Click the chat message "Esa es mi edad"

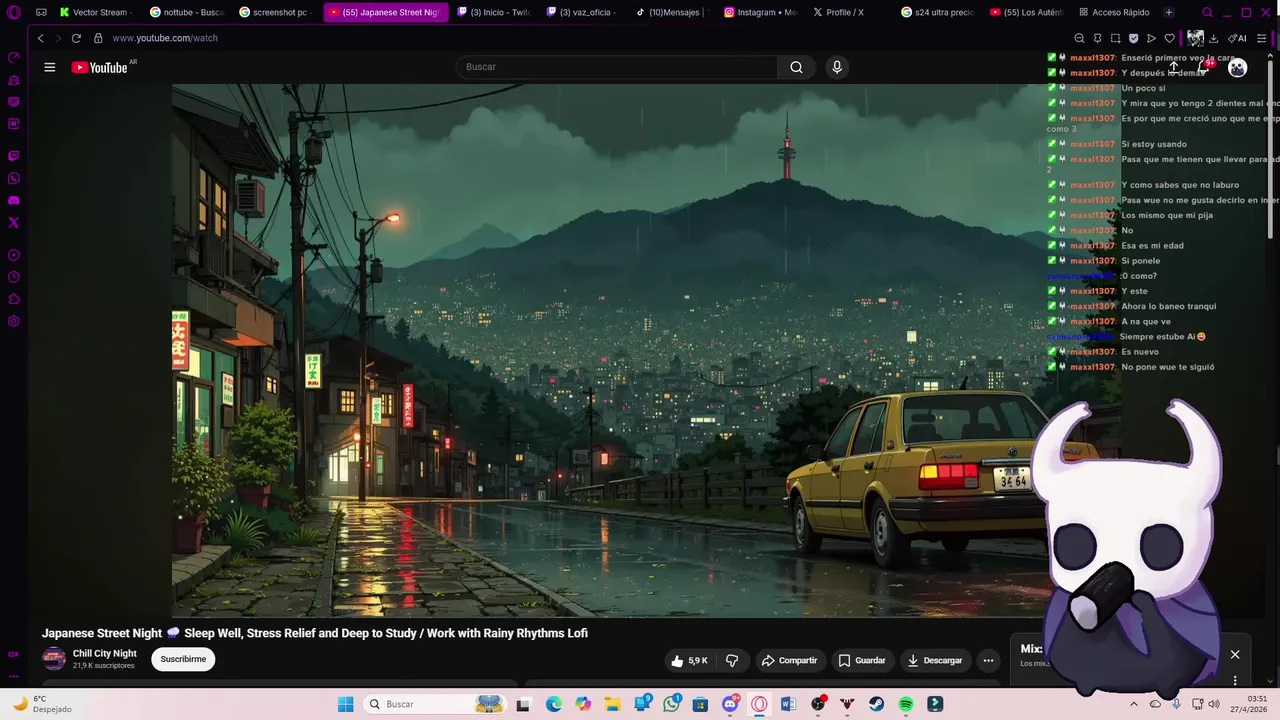pyautogui.click(x=1152, y=245)
